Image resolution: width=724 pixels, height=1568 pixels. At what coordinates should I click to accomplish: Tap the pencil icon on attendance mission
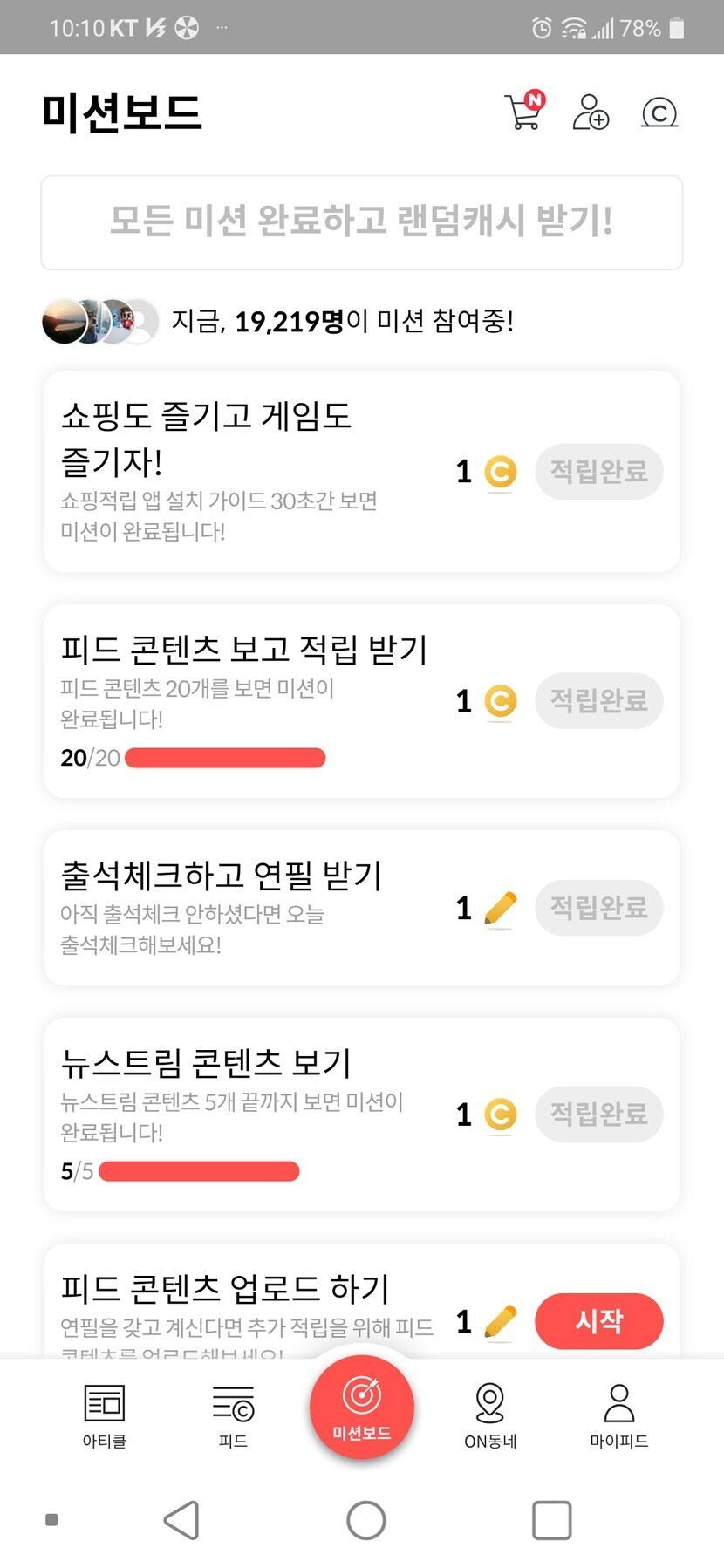tap(500, 909)
